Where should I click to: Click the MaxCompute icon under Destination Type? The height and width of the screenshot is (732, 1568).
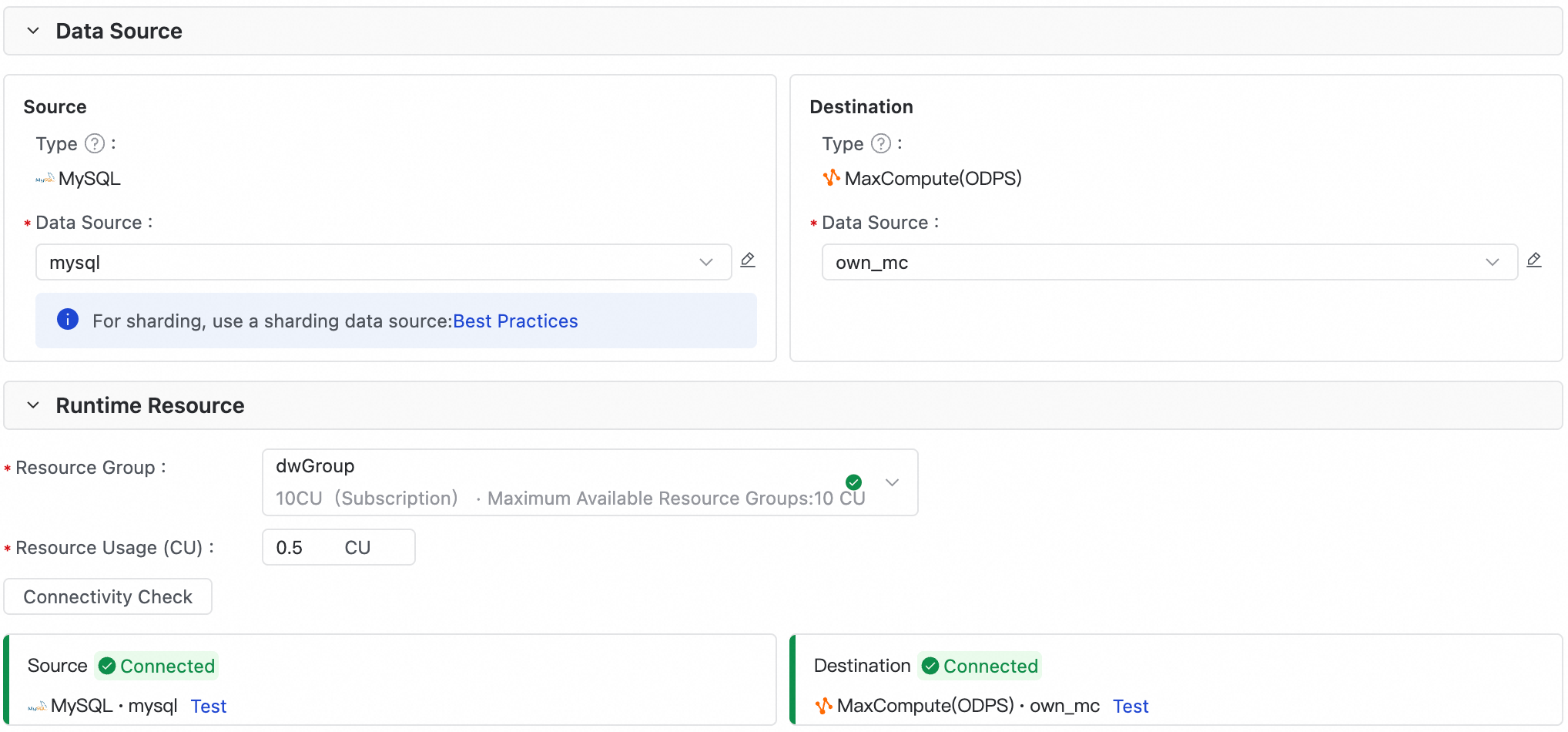point(831,178)
